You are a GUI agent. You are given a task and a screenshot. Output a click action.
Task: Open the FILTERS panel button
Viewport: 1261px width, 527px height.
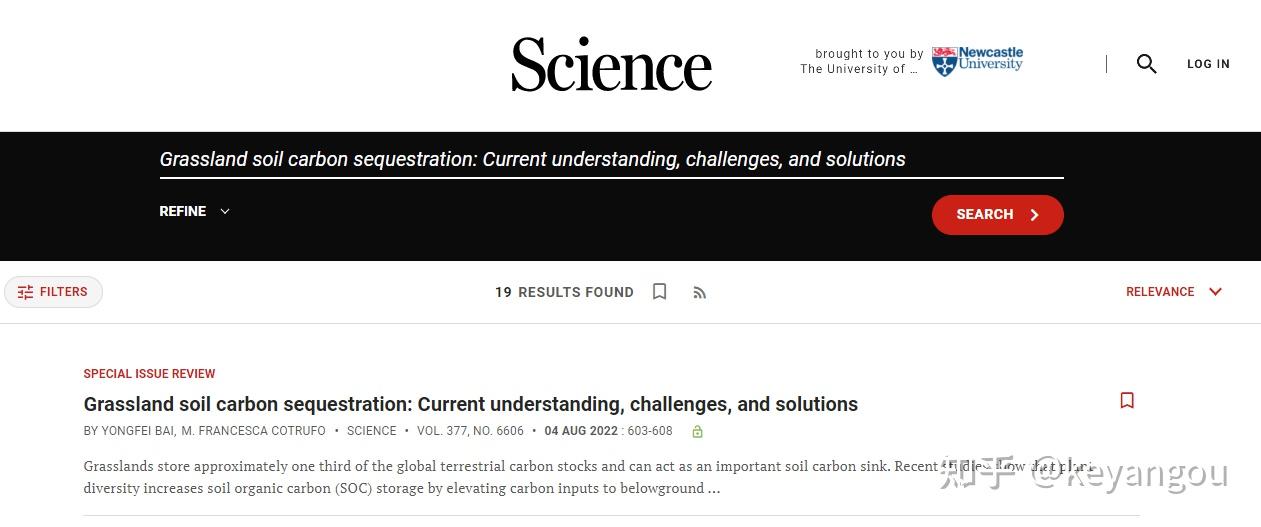tap(53, 292)
